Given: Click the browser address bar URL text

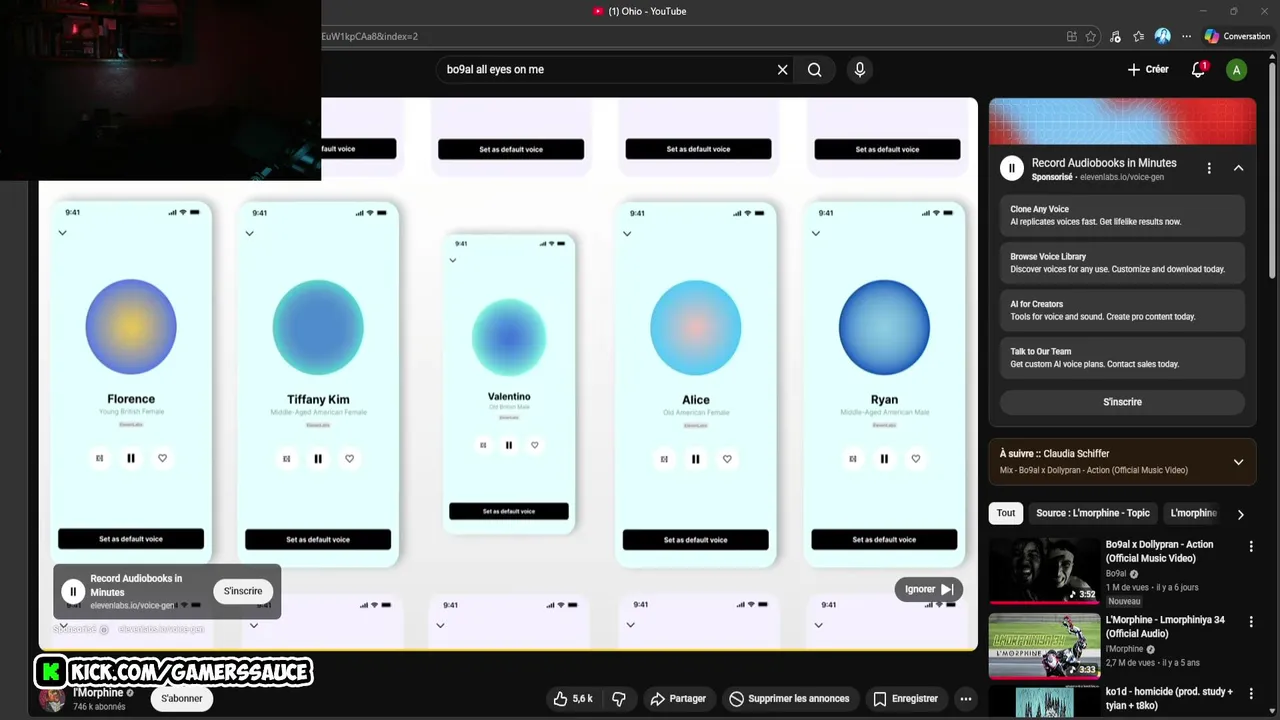Looking at the screenshot, I should [370, 36].
